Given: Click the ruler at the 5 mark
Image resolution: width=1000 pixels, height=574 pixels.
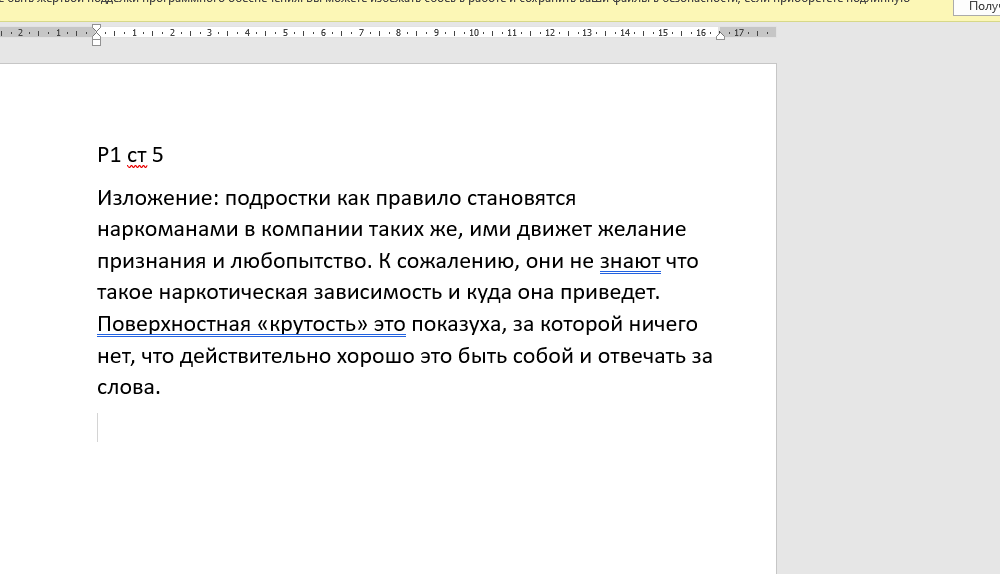Looking at the screenshot, I should 285,33.
